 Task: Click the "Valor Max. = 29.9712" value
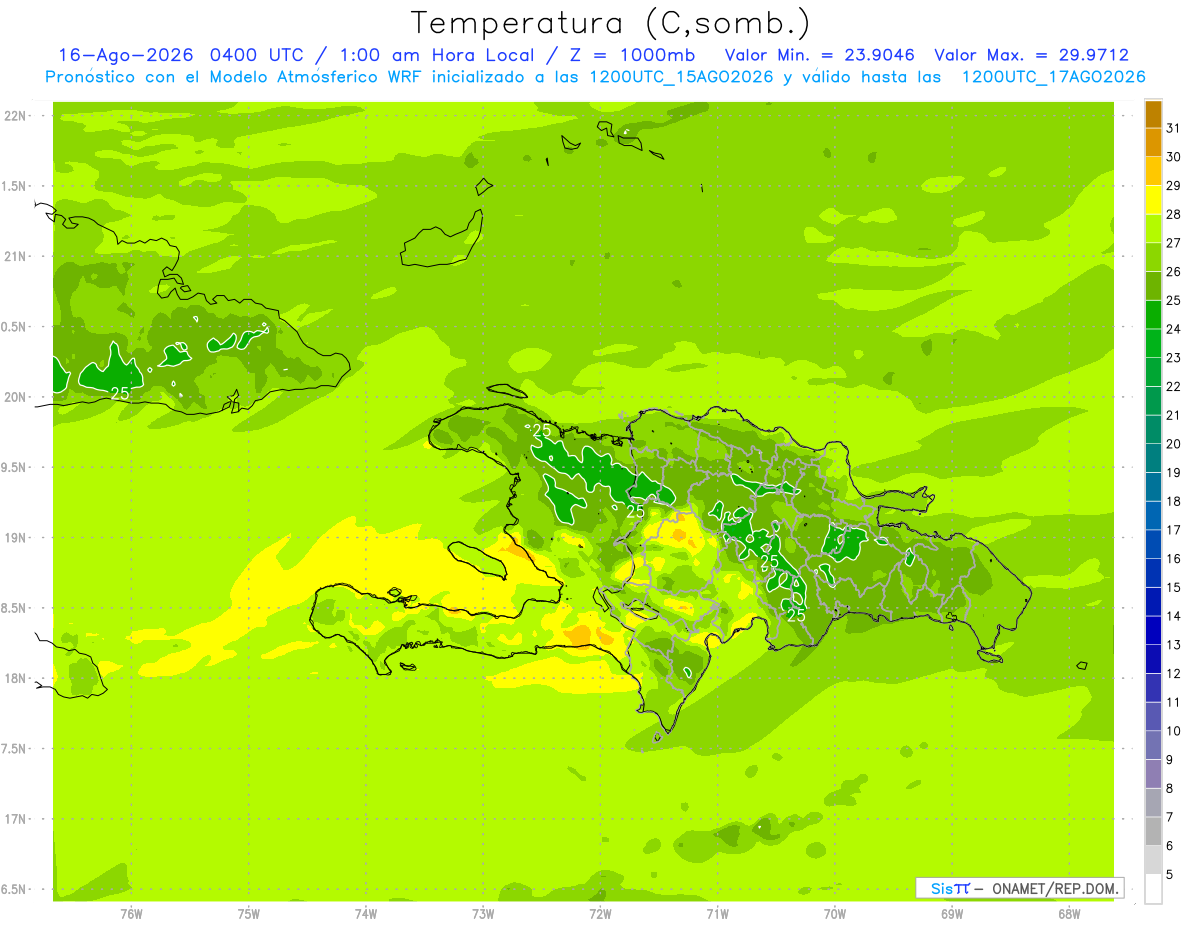pyautogui.click(x=1031, y=55)
